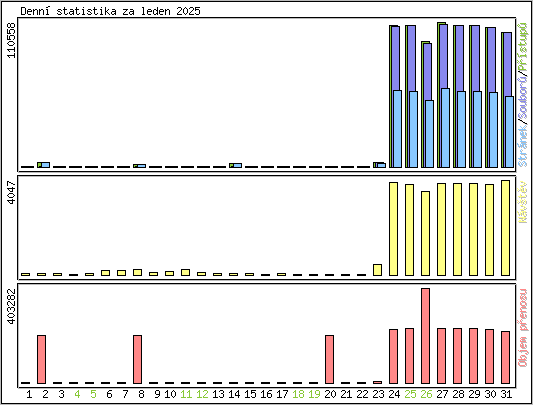The width and height of the screenshot is (533, 405).
Task: Click the red transfer bar for day 2
Action: [41, 359]
